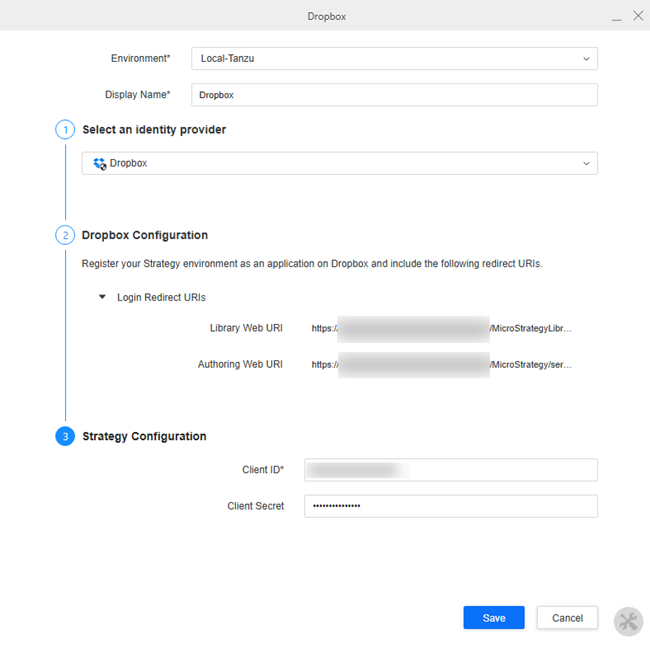Click the Dropbox Configuration heading

pos(145,235)
